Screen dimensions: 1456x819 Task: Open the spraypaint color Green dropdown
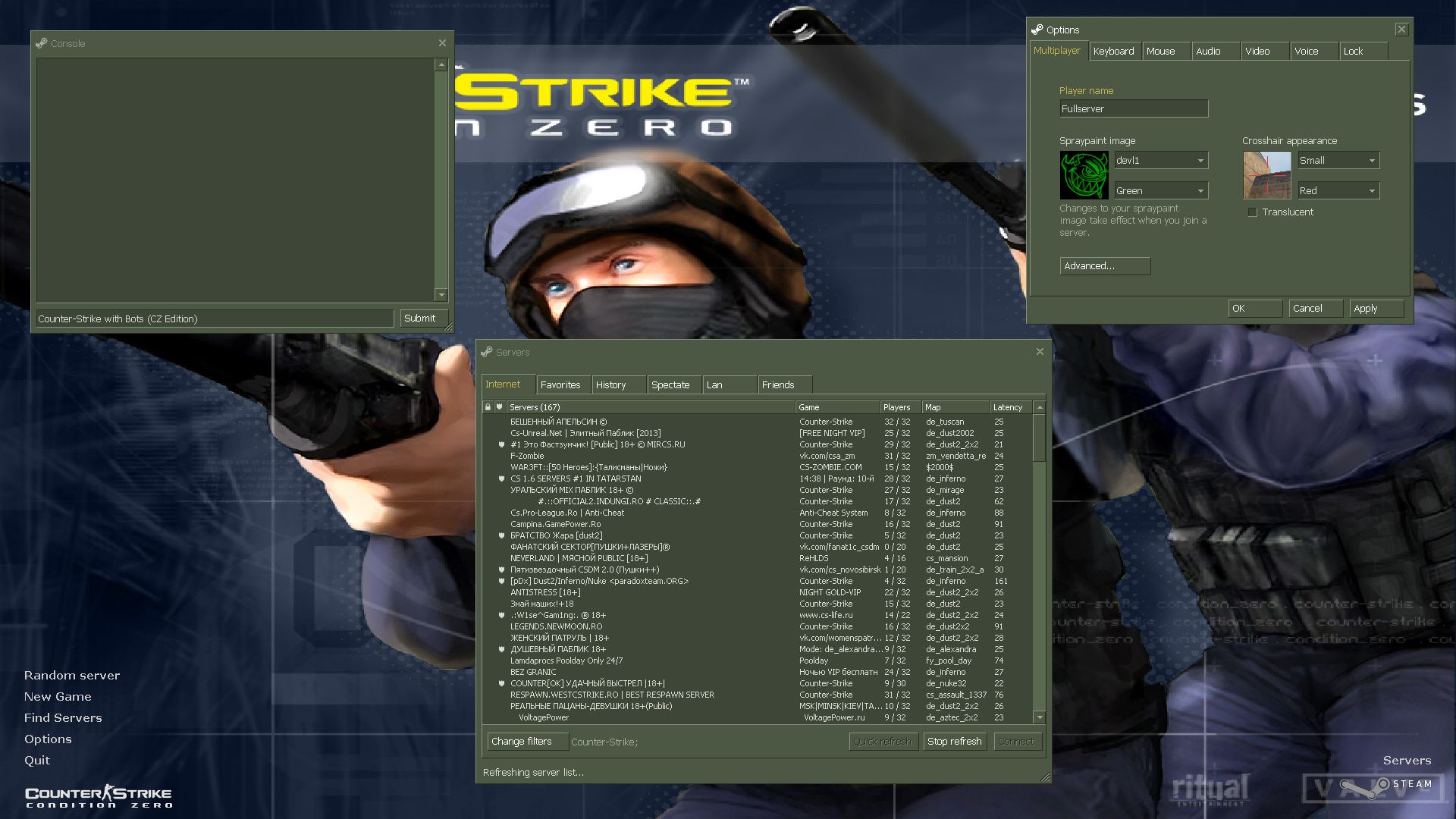click(x=1160, y=191)
